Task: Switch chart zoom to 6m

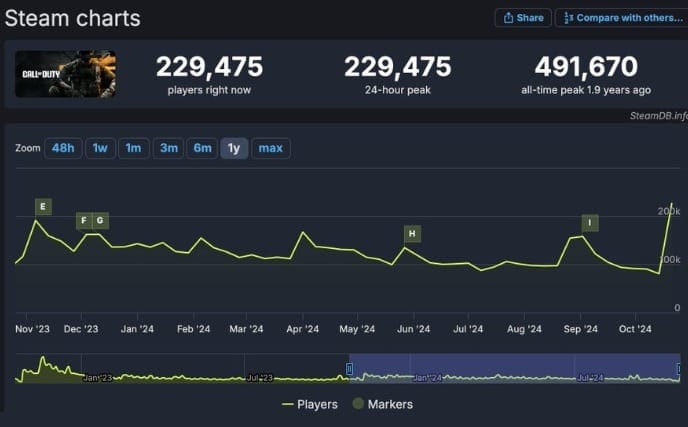Action: coord(202,148)
